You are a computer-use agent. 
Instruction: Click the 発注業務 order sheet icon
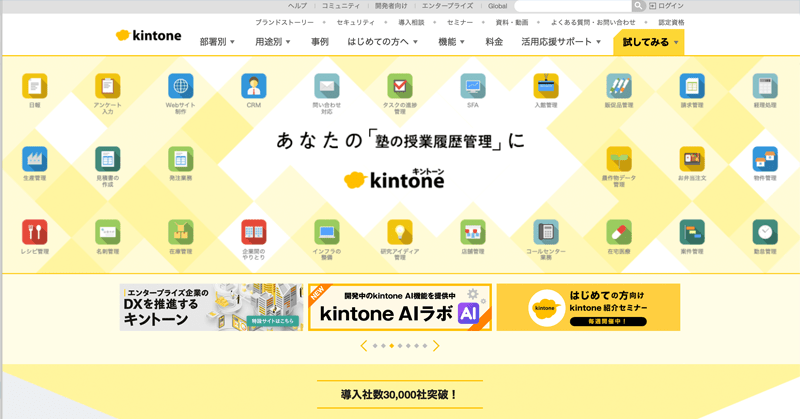181,159
